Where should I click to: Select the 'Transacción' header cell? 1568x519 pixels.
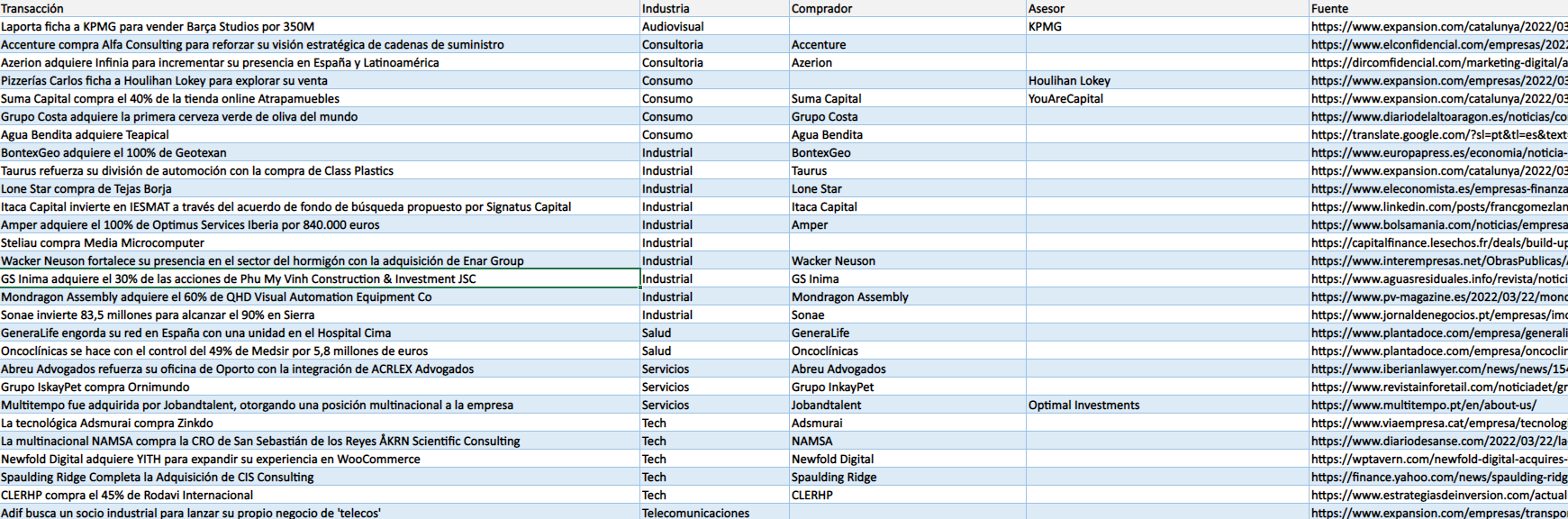tap(320, 8)
